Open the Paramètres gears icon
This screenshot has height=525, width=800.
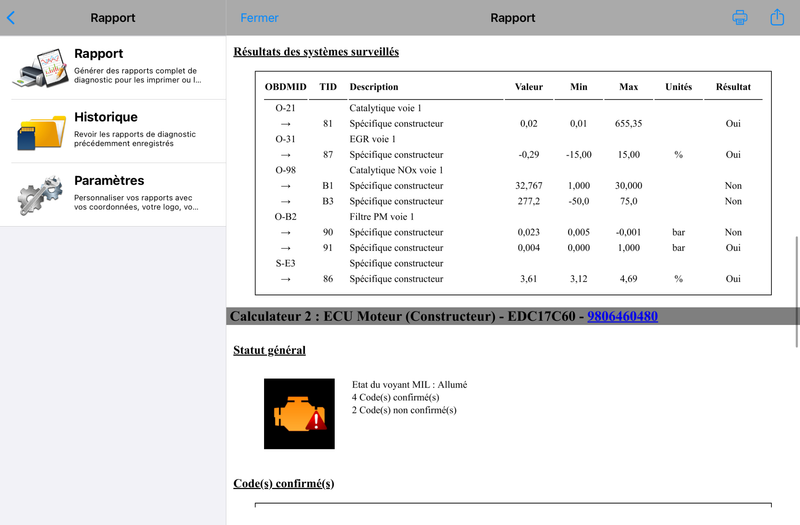tap(41, 195)
